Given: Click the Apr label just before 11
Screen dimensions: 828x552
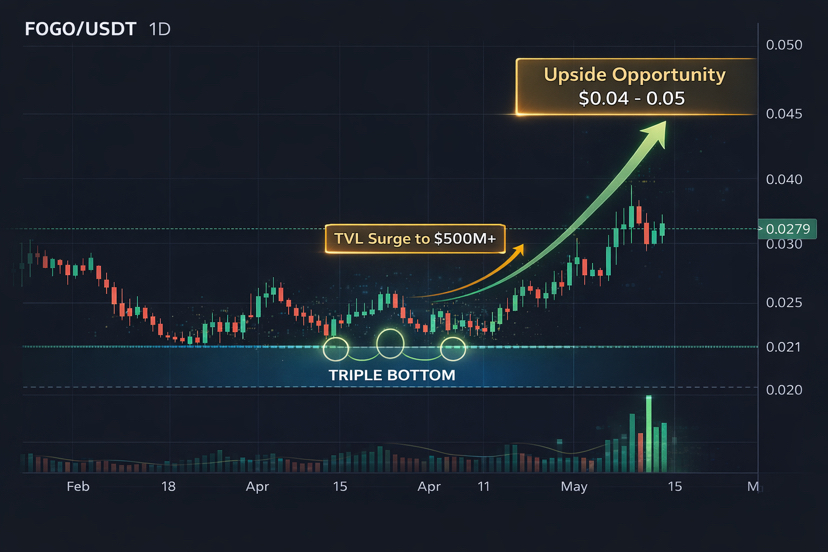Looking at the screenshot, I should click(x=429, y=487).
